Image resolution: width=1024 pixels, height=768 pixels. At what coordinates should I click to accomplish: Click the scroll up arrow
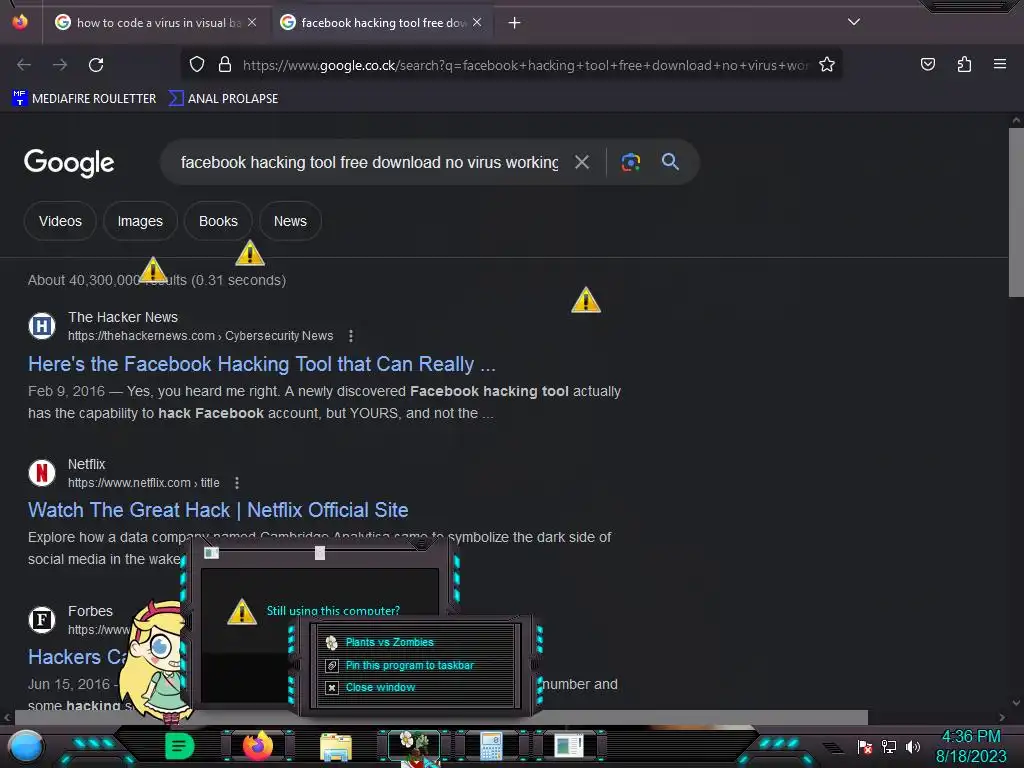click(x=1016, y=120)
